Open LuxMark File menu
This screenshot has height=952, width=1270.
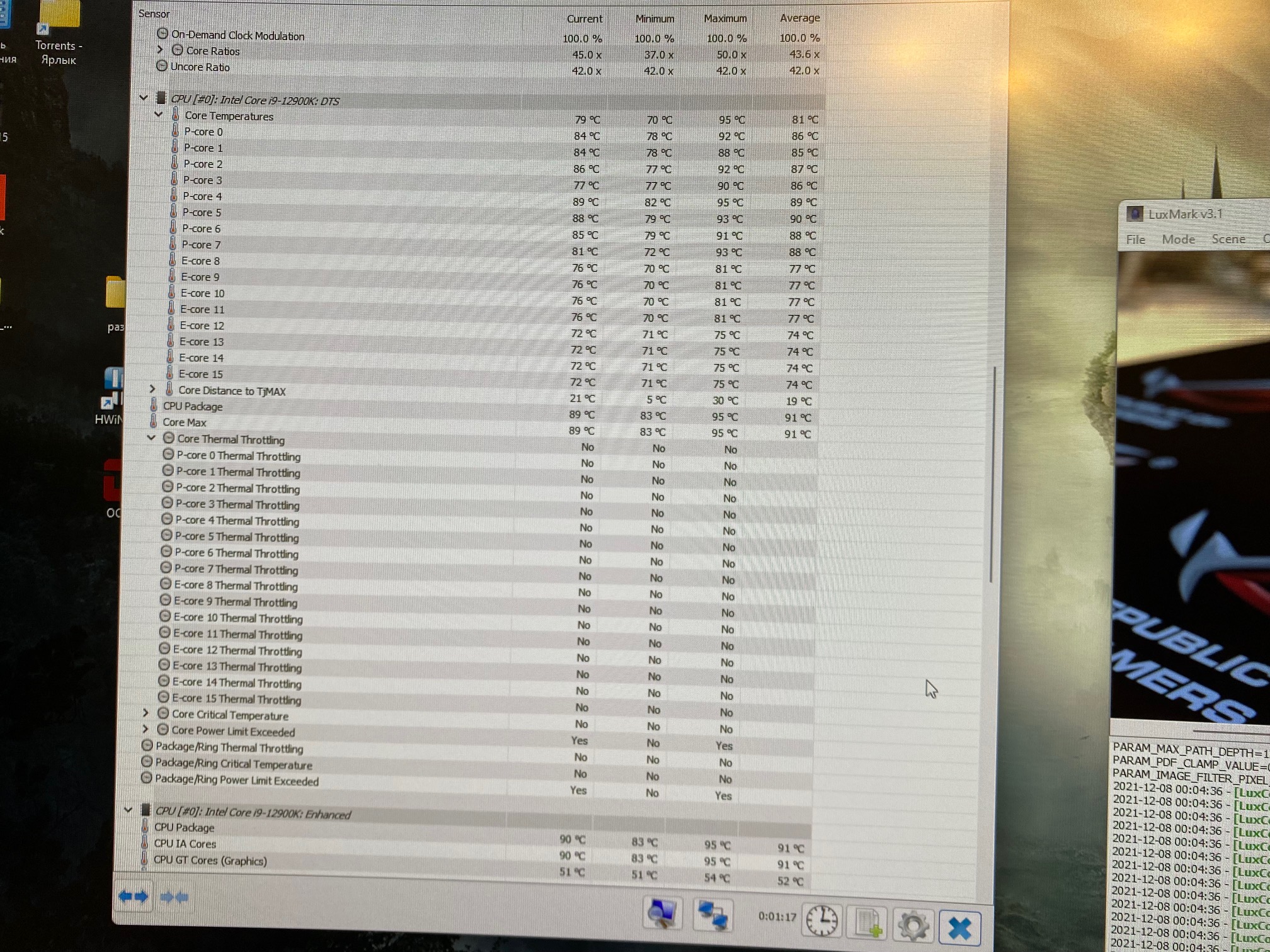pos(1135,239)
